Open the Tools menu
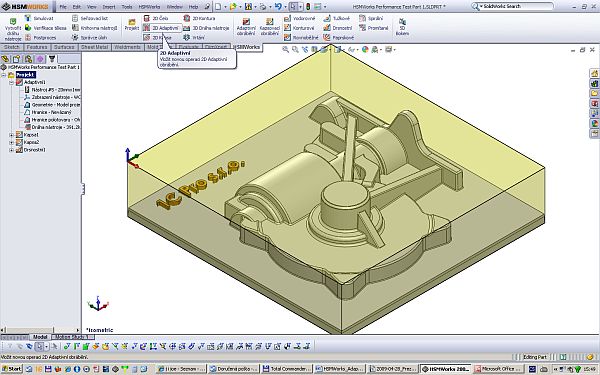Image resolution: width=600 pixels, height=375 pixels. [x=127, y=7]
